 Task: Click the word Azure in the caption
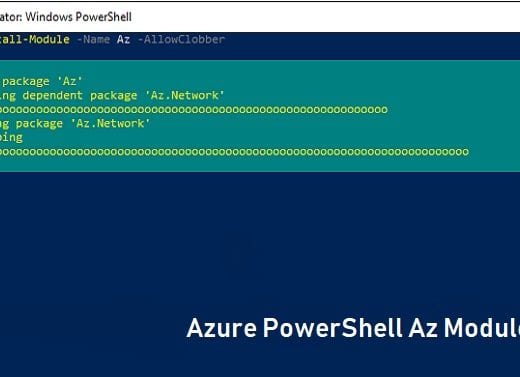(222, 328)
